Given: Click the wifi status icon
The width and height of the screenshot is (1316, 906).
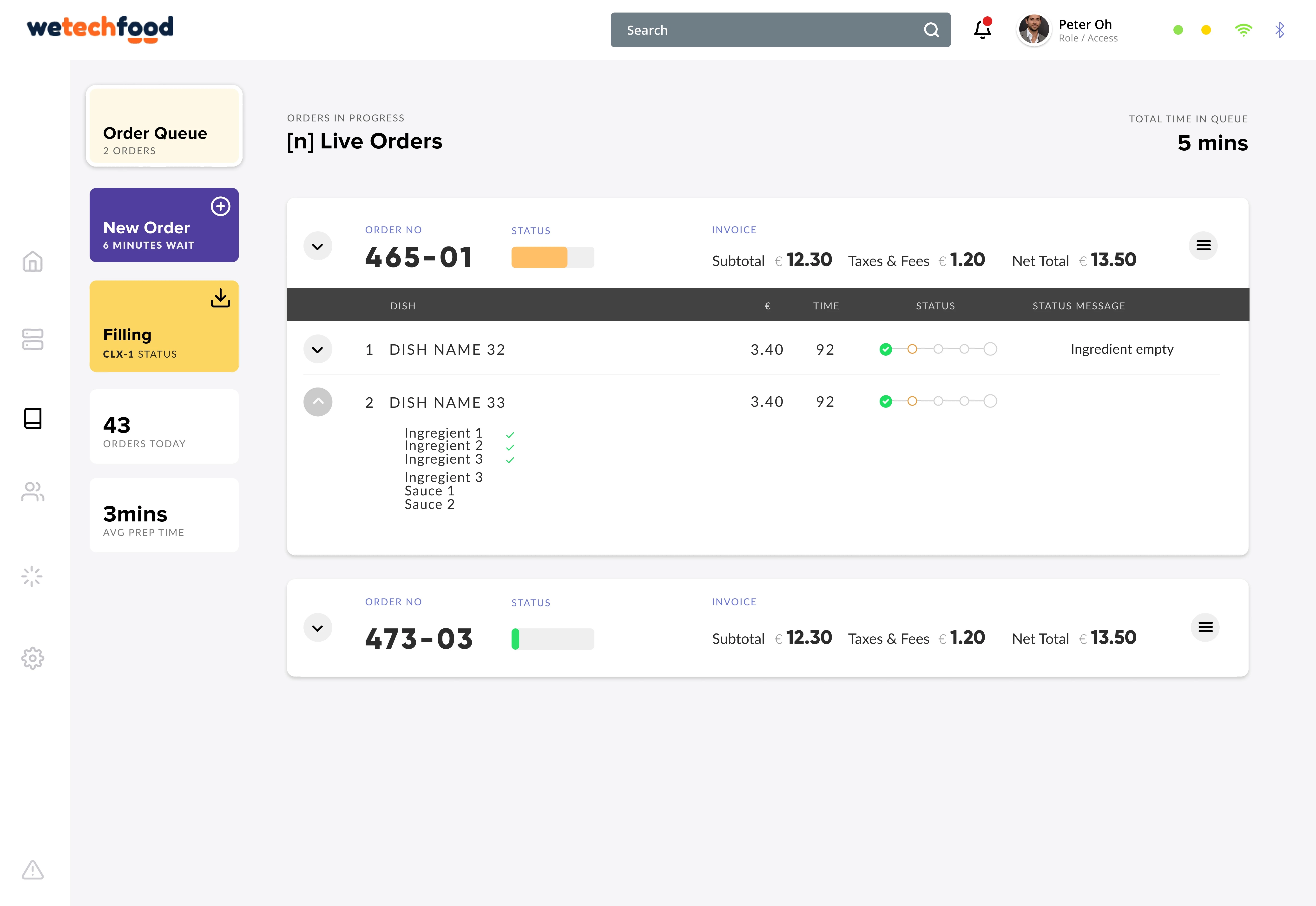Looking at the screenshot, I should click(x=1244, y=30).
